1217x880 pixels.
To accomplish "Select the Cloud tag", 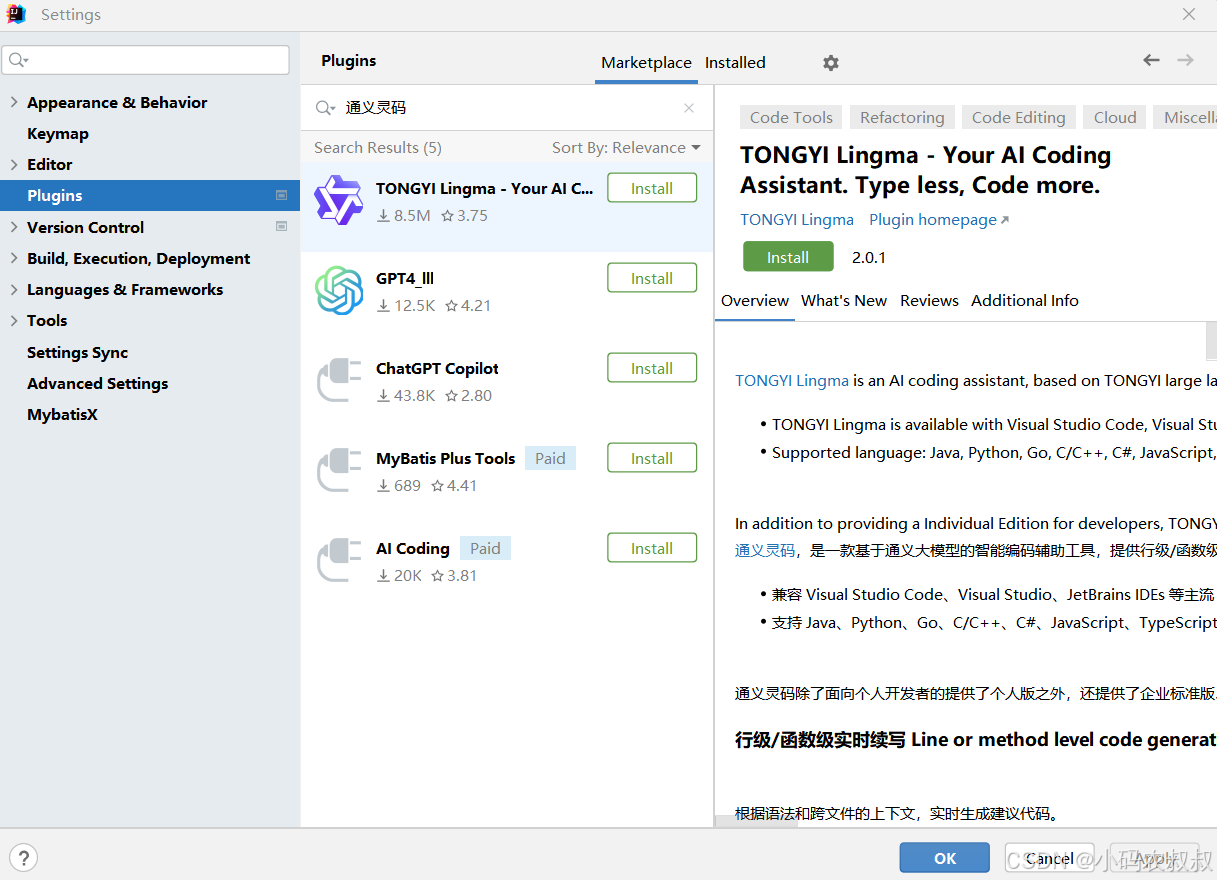I will coord(1115,117).
